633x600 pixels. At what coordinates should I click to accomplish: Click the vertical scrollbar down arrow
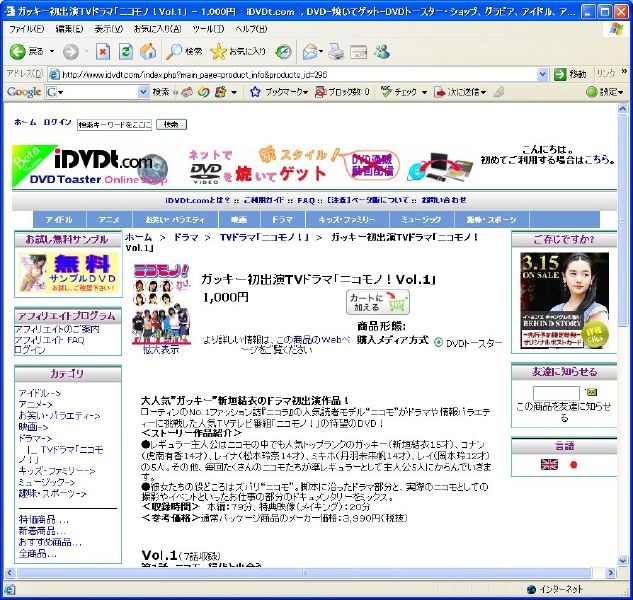(x=622, y=560)
